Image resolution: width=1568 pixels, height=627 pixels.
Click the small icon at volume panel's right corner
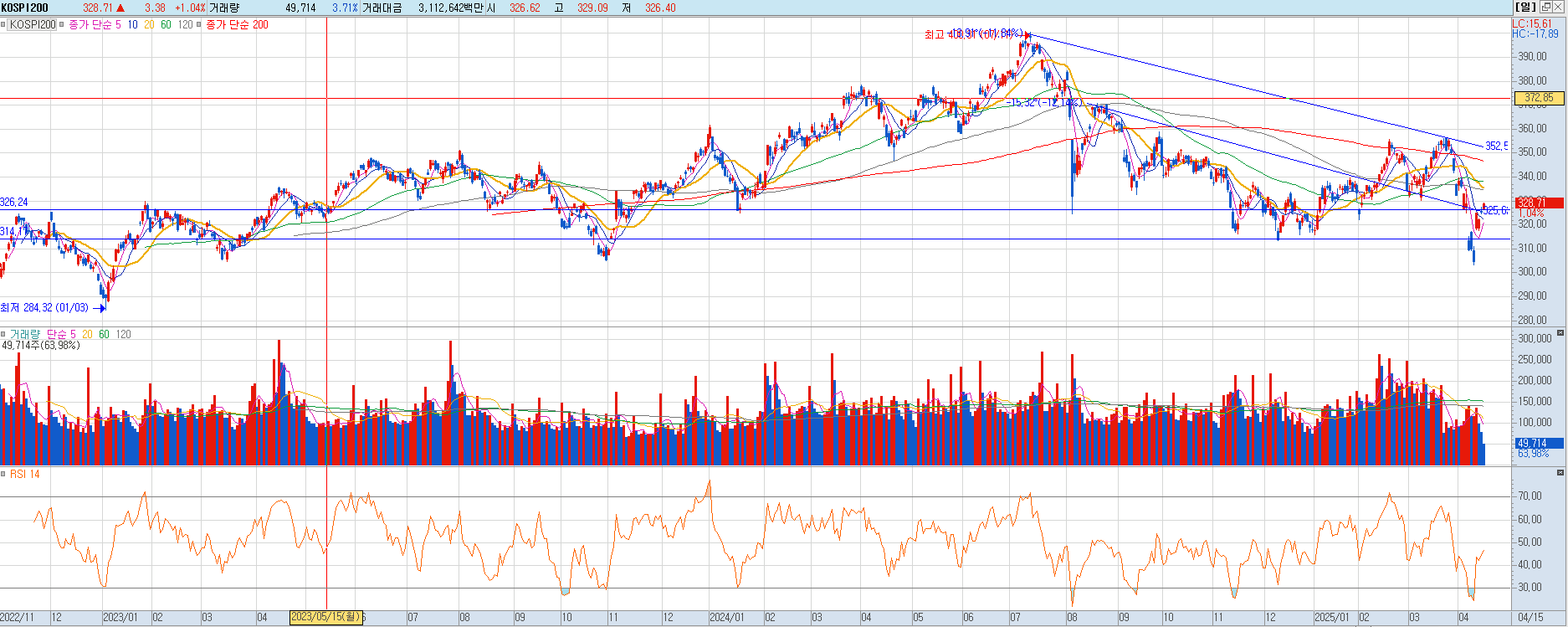coord(1560,332)
